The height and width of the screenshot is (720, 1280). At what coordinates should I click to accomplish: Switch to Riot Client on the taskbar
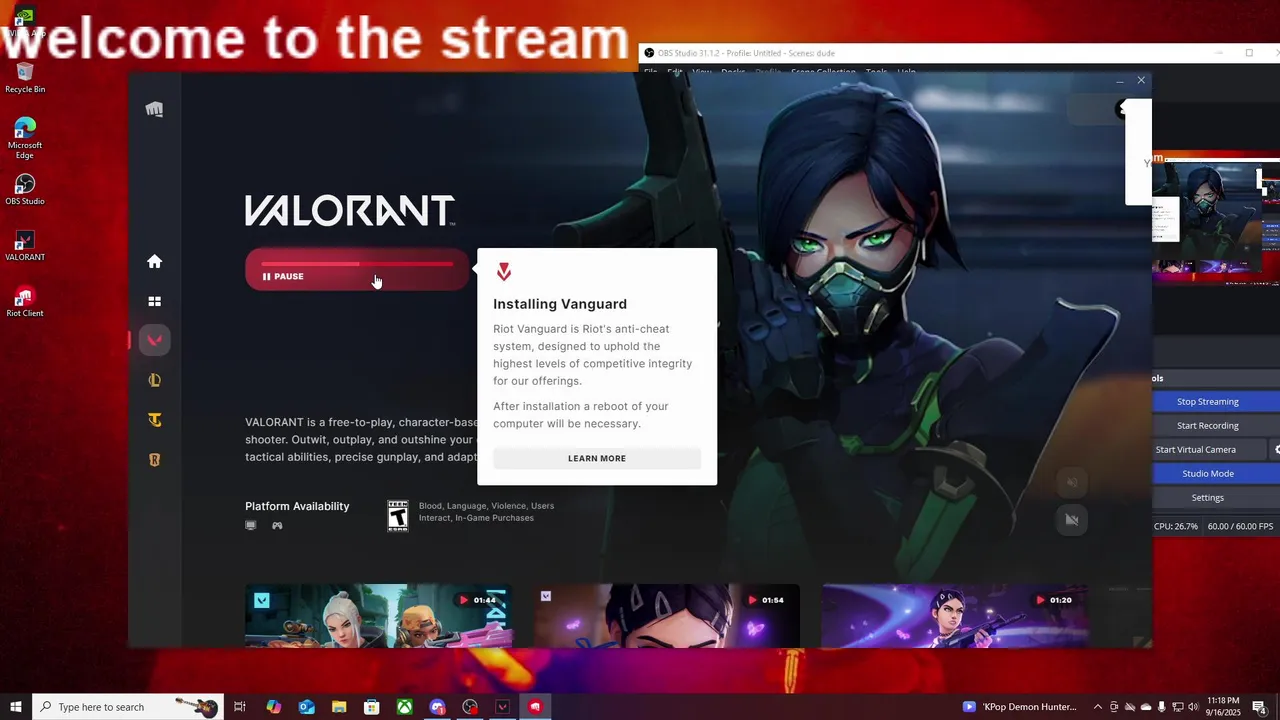pos(535,707)
